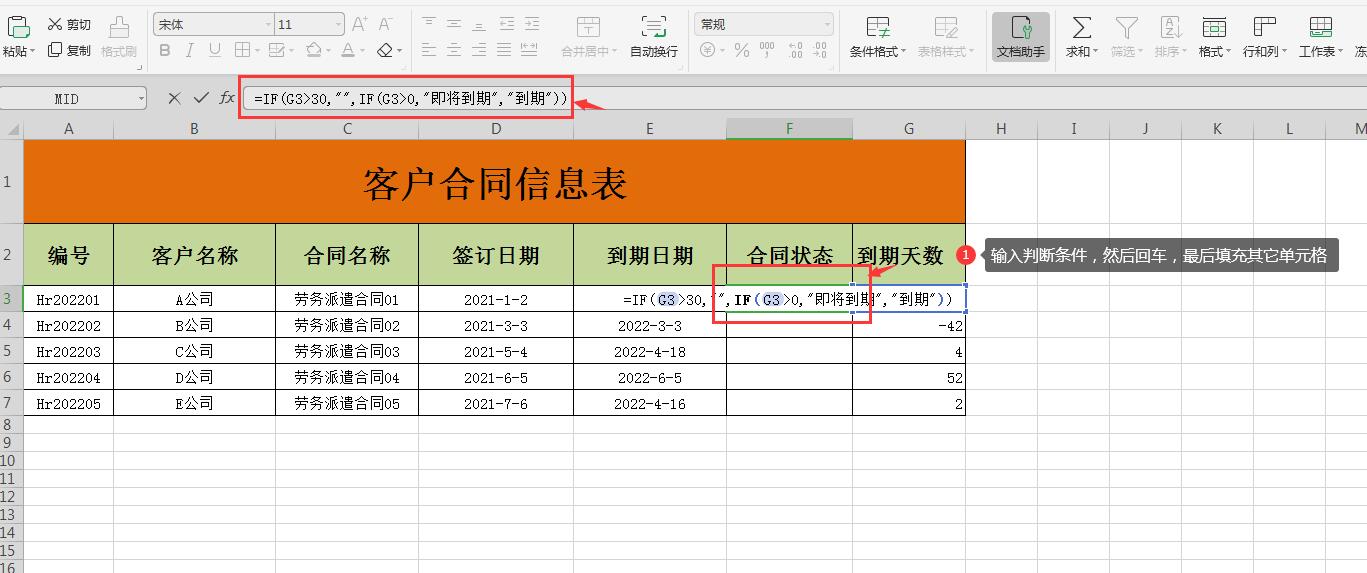Open the 格式 format menu
Screen dimensions: 1367x573
[1214, 37]
